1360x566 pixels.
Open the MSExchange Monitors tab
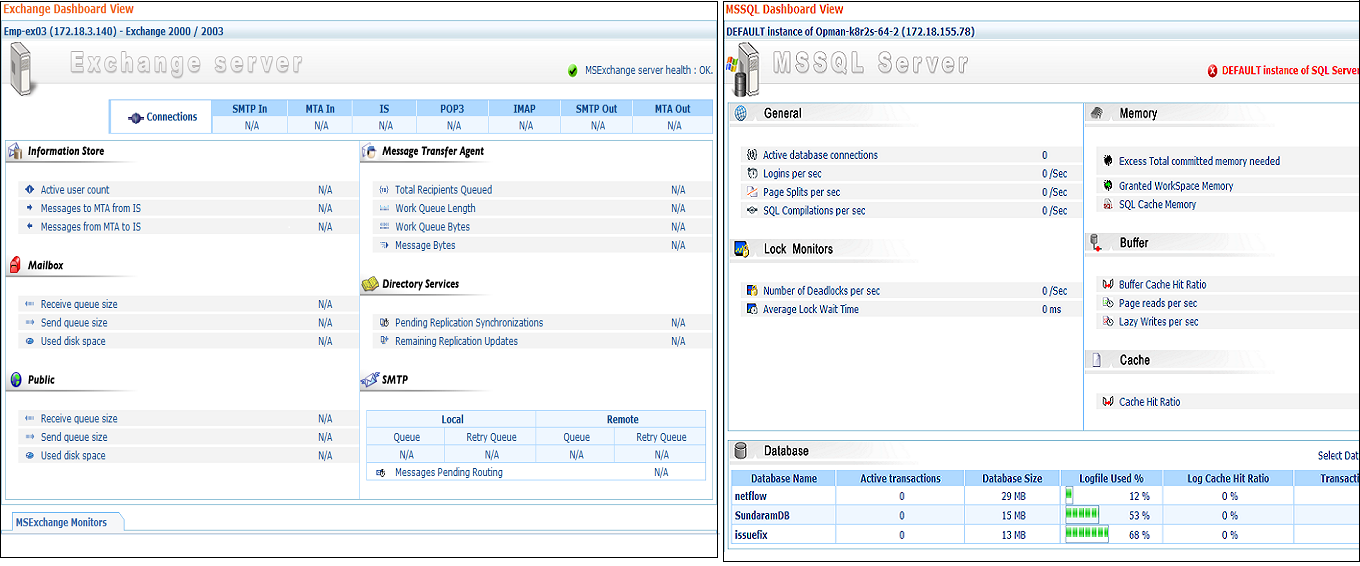(x=61, y=522)
